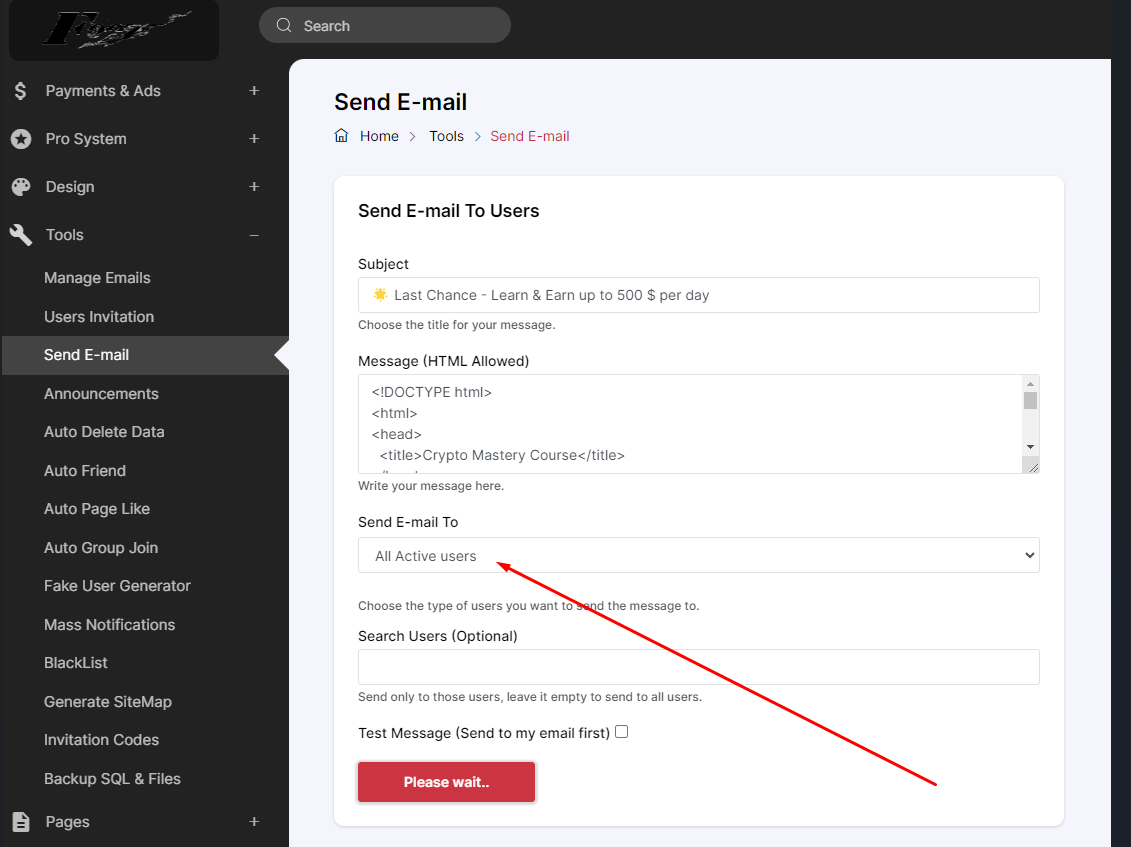Screen dimensions: 1131x847
Task: Expand Design with its plus sign
Action: pos(254,187)
